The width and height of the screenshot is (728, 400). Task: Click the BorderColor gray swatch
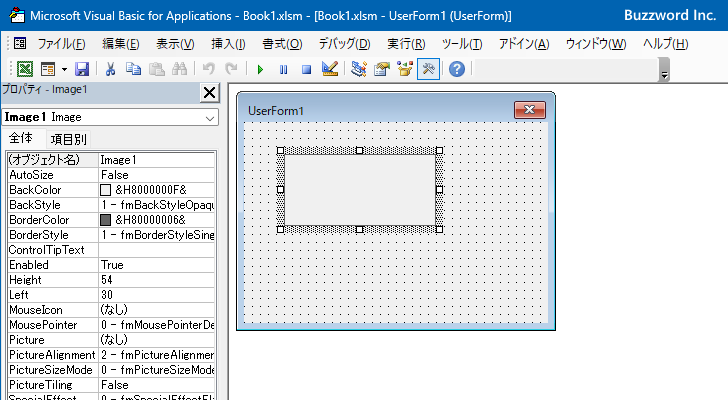106,220
